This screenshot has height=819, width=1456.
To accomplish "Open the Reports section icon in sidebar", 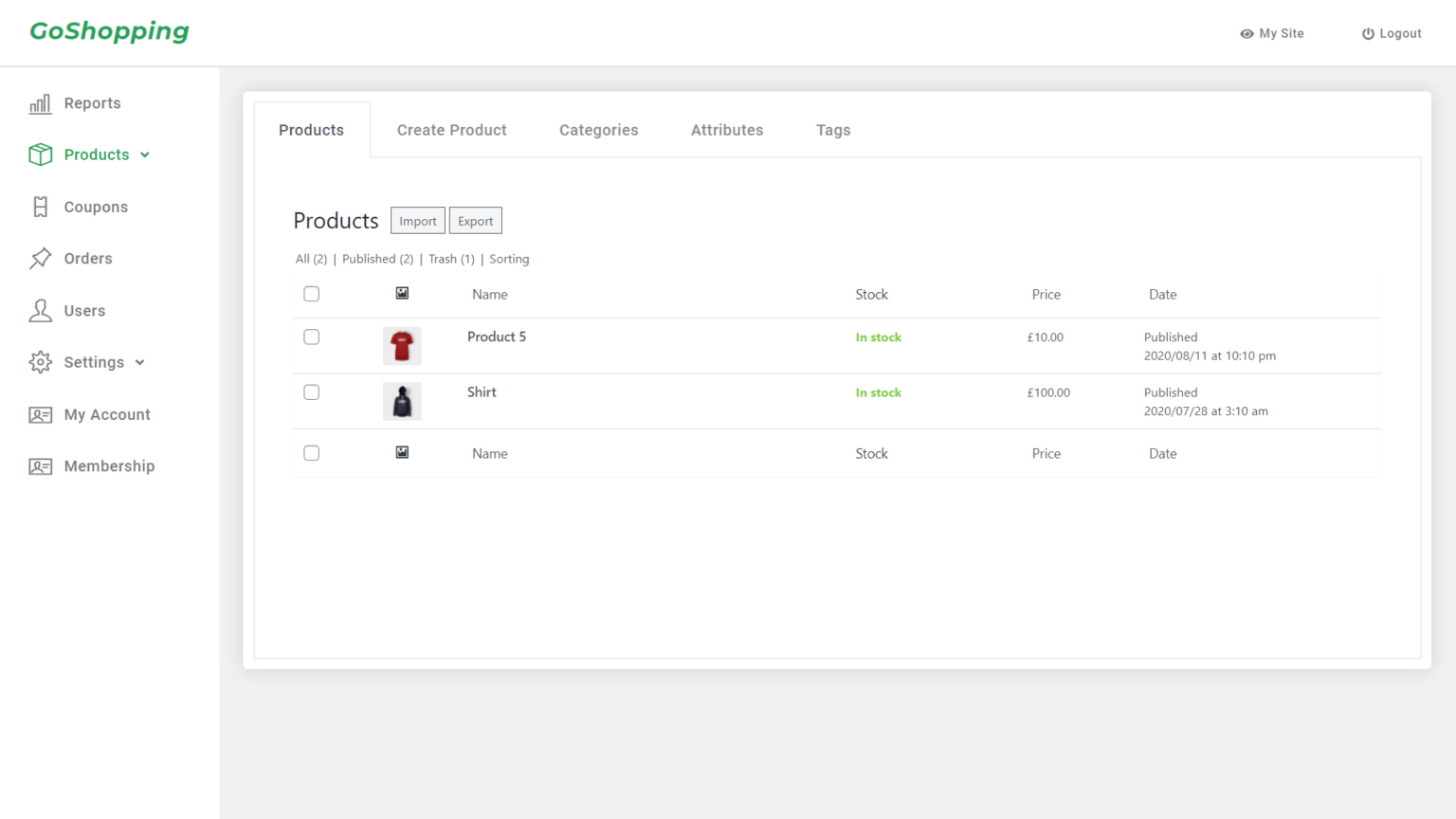I will coord(40,103).
